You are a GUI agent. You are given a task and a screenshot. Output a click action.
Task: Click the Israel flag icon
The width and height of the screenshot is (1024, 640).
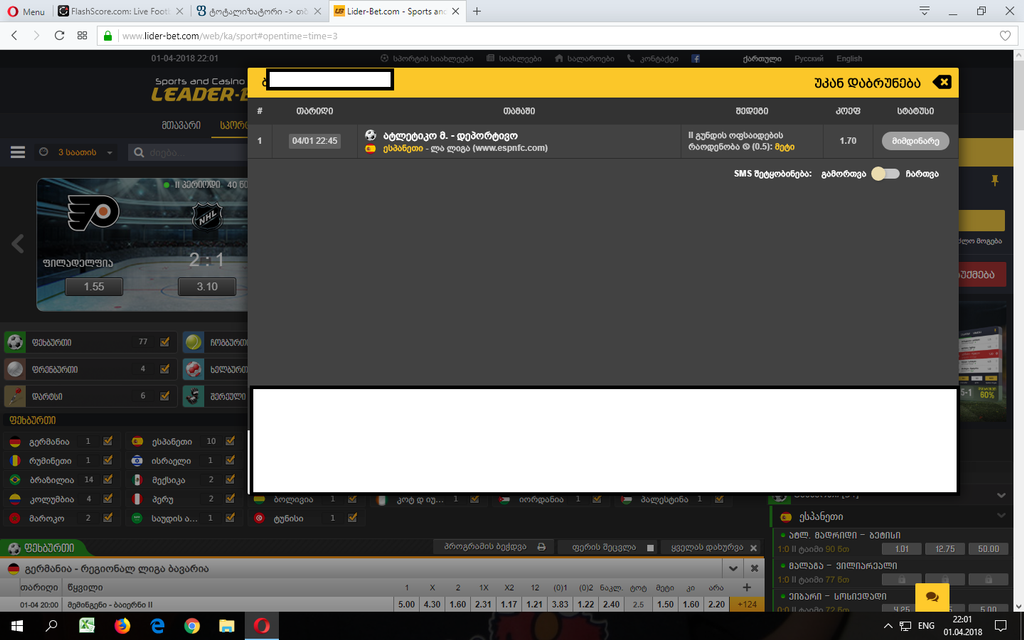pyautogui.click(x=136, y=461)
